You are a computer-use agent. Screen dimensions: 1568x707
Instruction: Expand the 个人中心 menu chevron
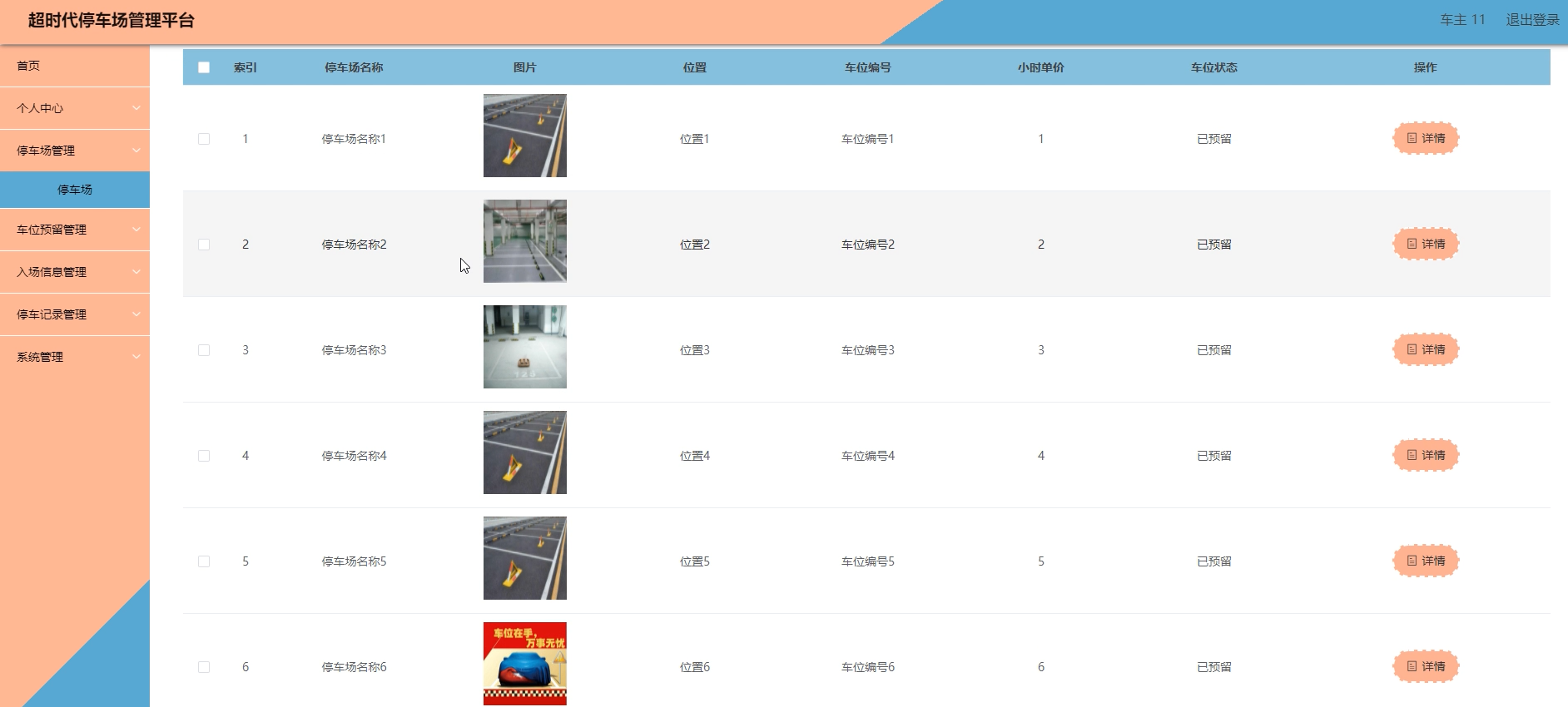[136, 108]
